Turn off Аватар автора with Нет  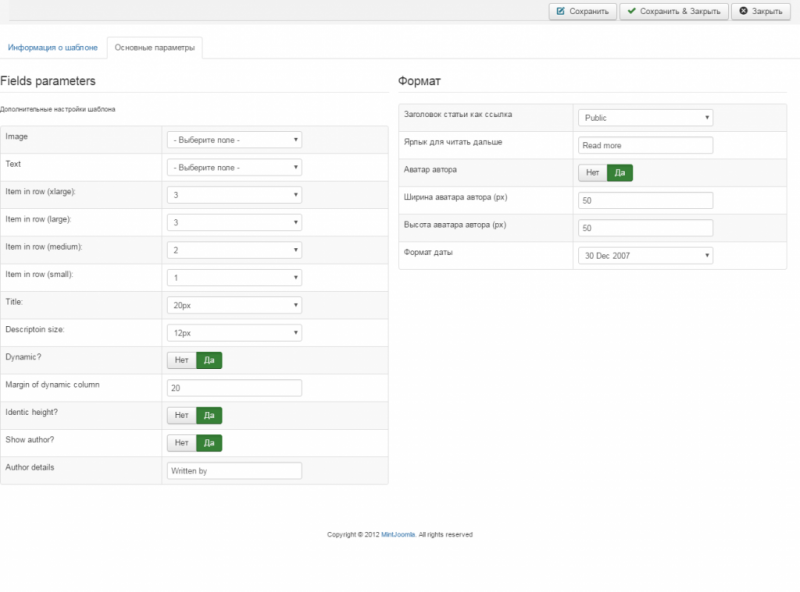point(592,173)
